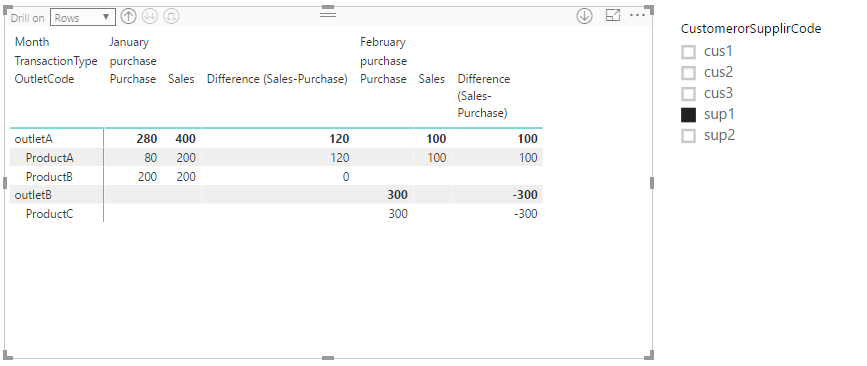Select the ProductA row
The width and height of the screenshot is (867, 366).
(50, 158)
